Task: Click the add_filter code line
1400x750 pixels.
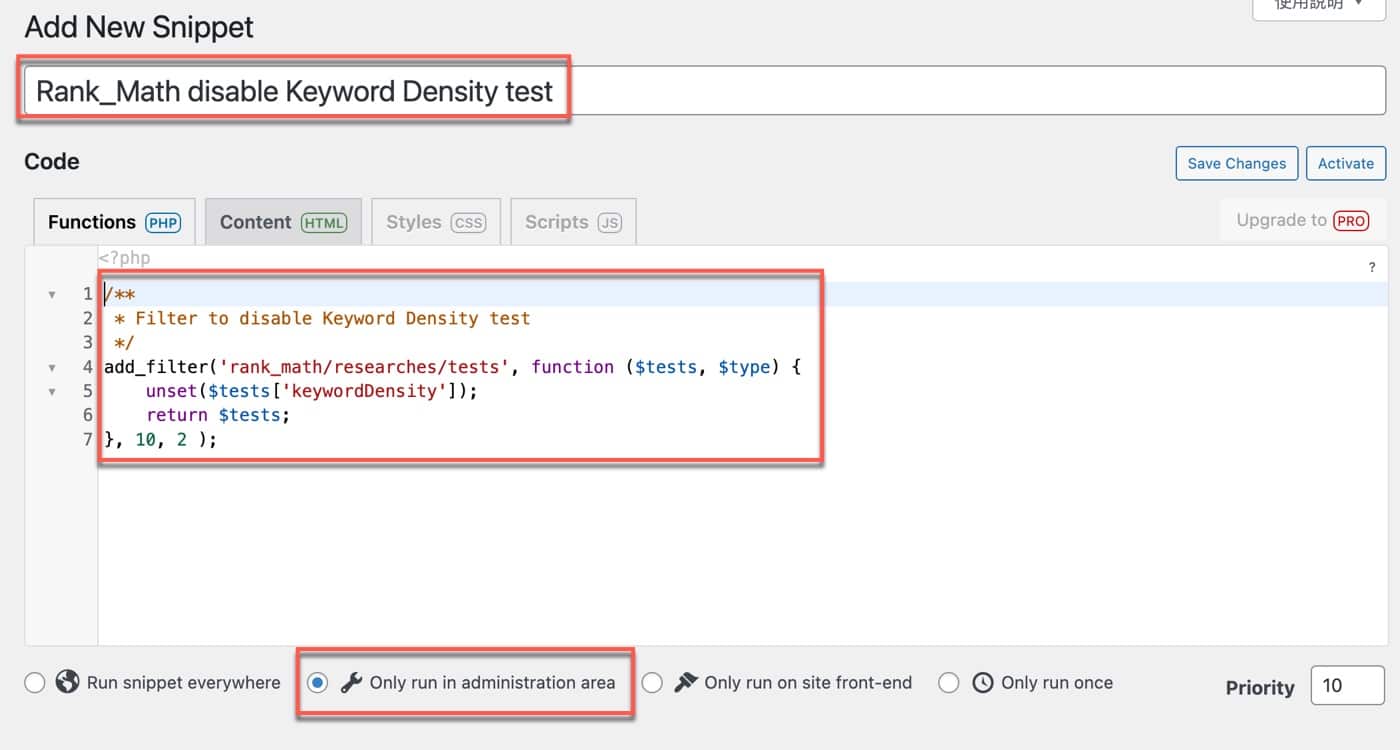Action: point(453,367)
